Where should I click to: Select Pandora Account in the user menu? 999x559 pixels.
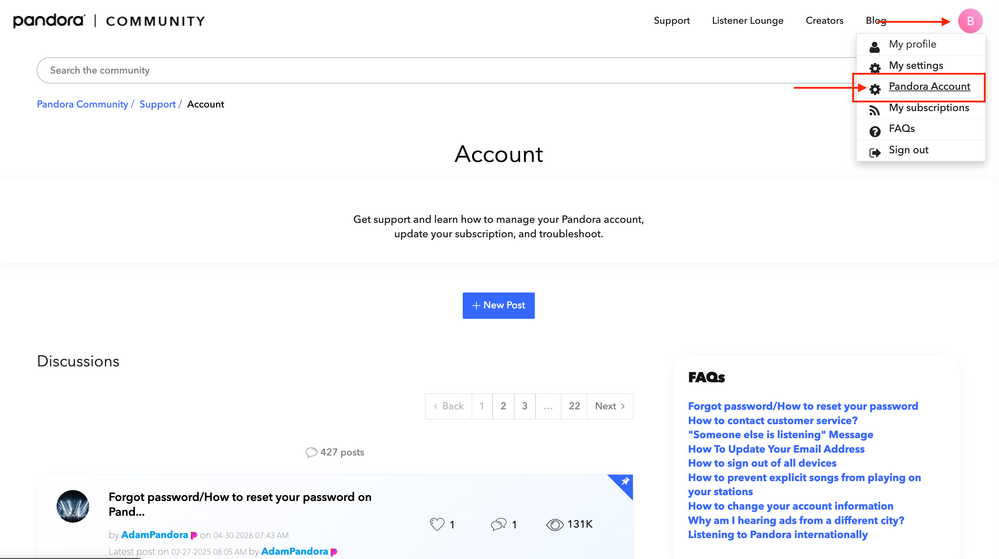[929, 86]
